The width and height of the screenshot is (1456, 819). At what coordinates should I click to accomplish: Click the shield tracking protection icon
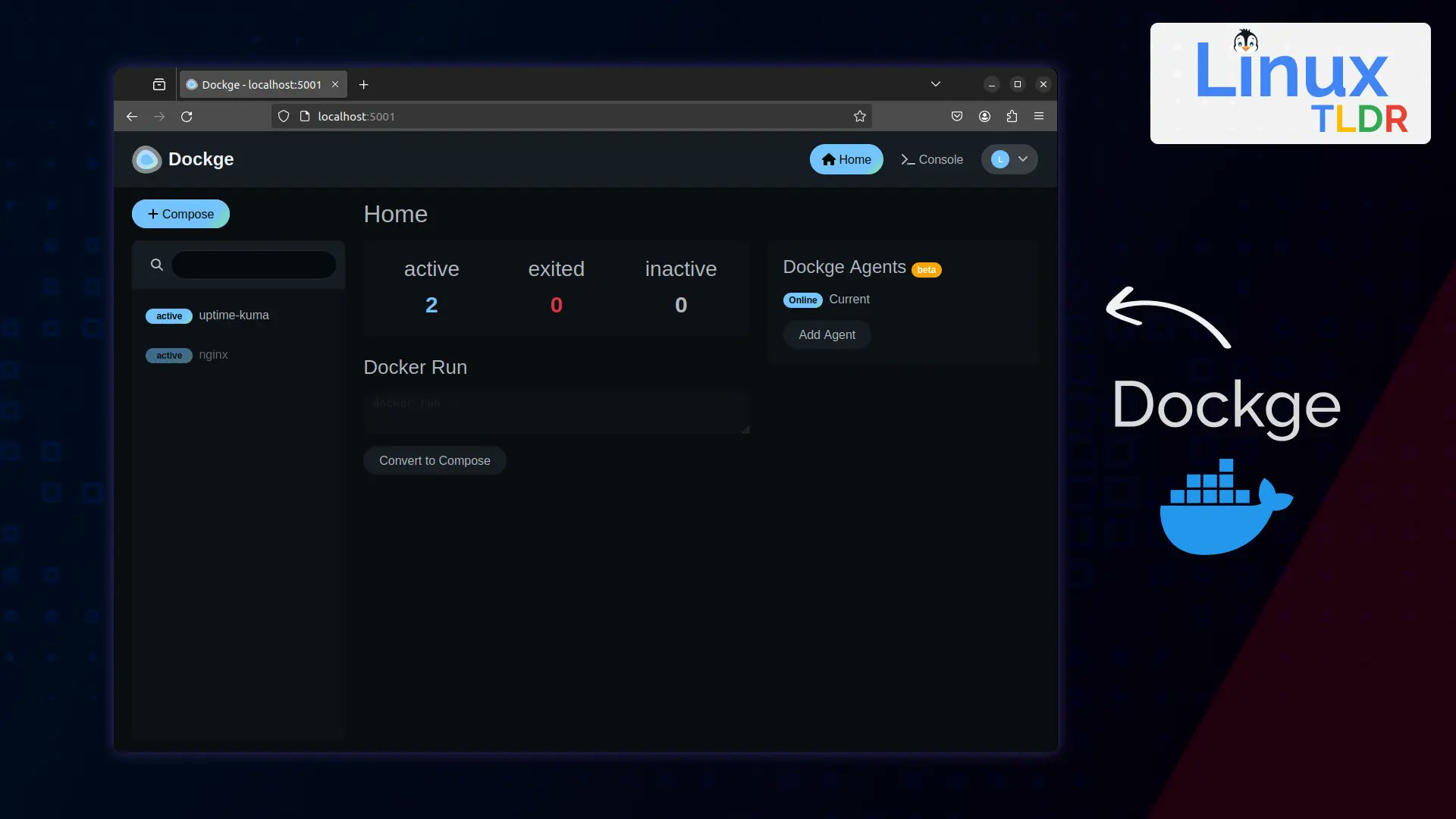(284, 116)
